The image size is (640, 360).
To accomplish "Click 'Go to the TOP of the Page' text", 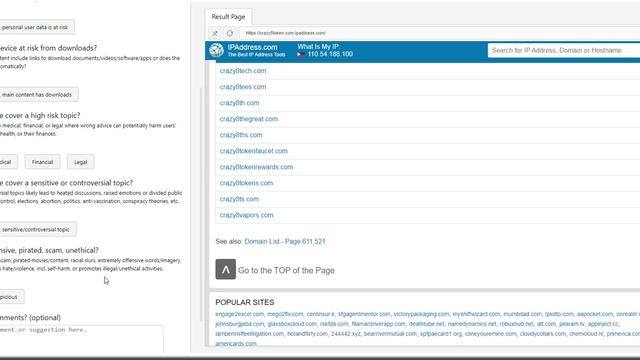I will (286, 270).
